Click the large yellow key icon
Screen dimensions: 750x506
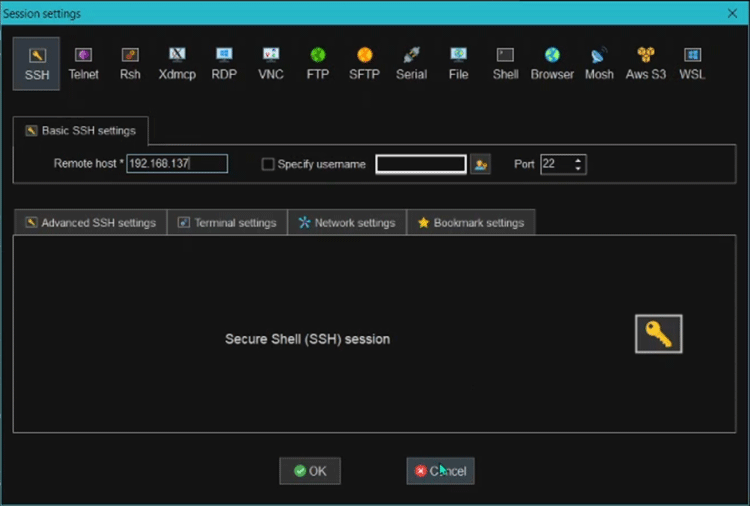click(x=659, y=334)
